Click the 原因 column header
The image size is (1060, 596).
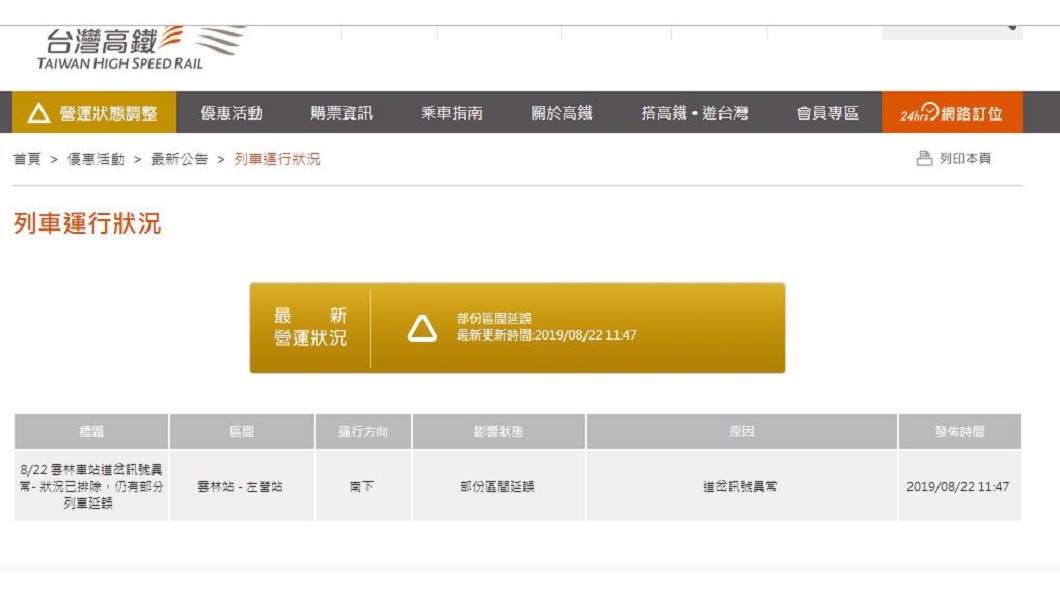(x=742, y=432)
